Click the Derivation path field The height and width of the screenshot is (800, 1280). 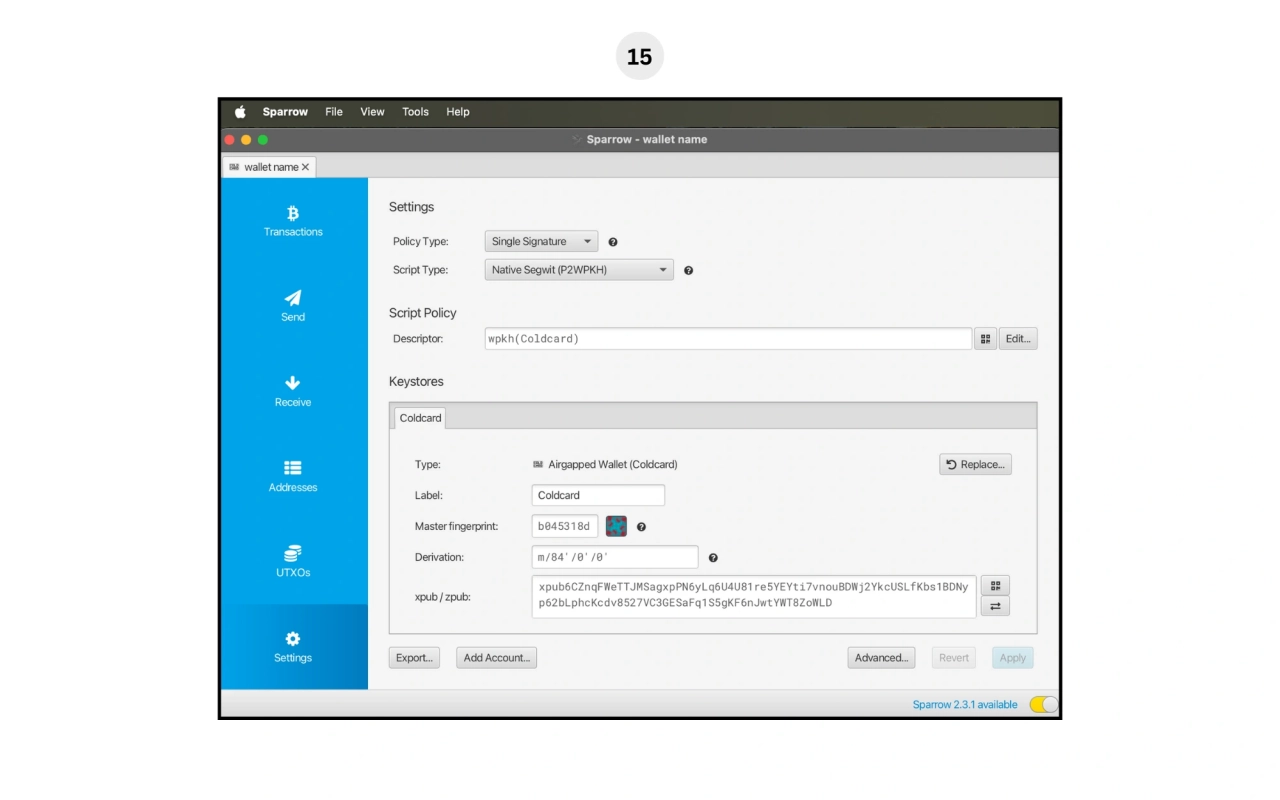tap(615, 557)
